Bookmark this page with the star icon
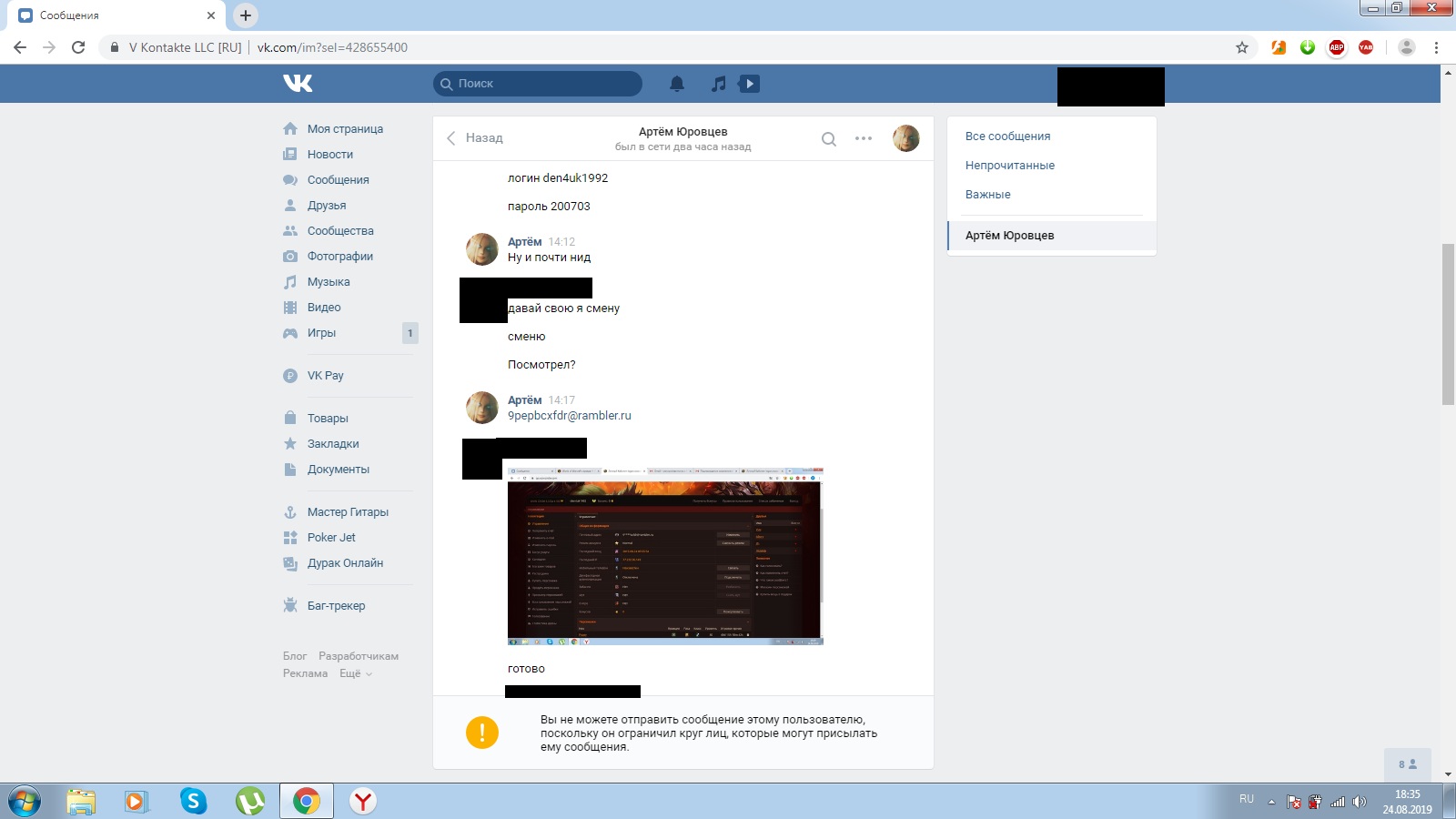 tap(1241, 47)
